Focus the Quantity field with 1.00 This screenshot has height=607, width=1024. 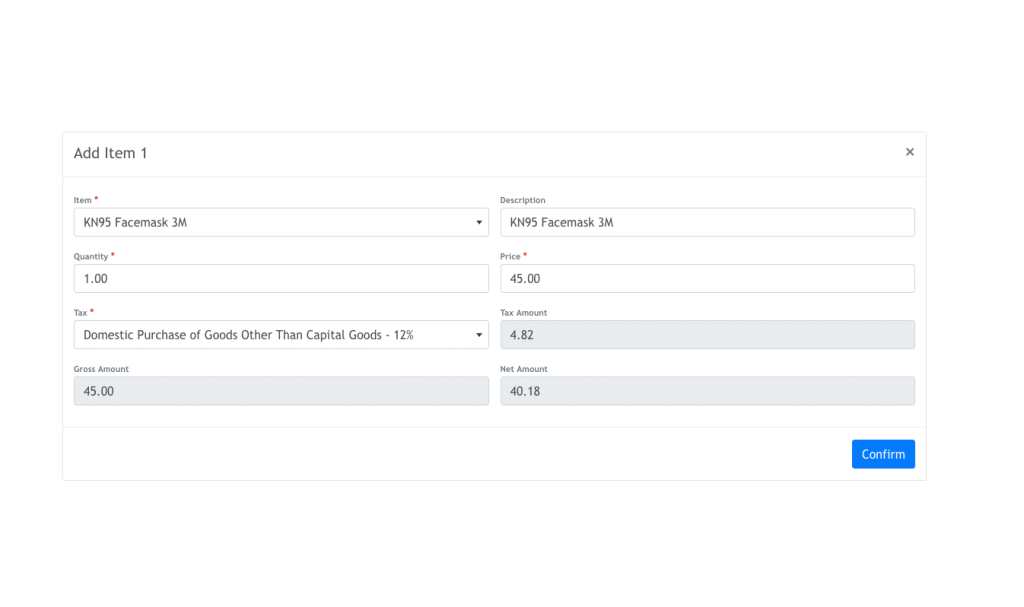pos(281,278)
